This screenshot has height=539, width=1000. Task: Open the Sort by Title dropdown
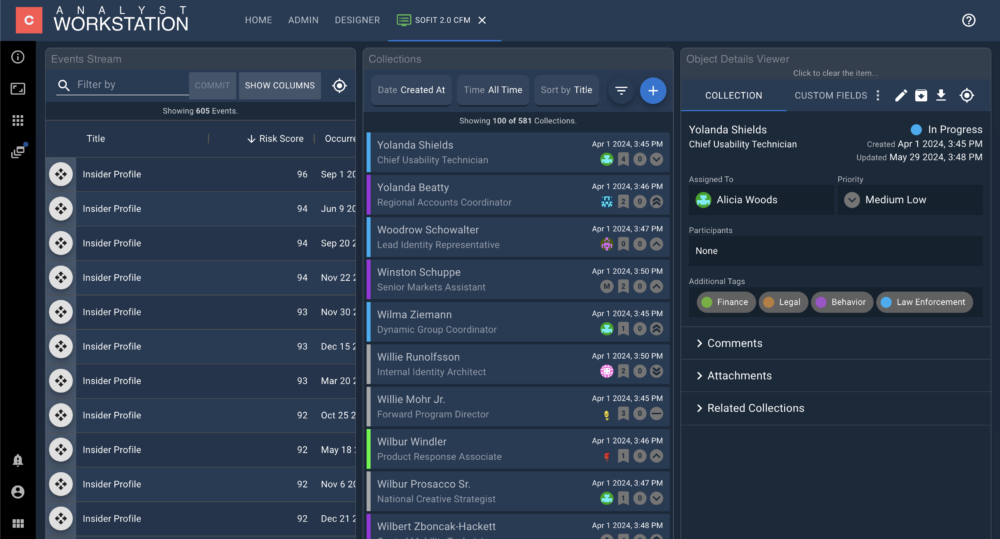[x=566, y=90]
